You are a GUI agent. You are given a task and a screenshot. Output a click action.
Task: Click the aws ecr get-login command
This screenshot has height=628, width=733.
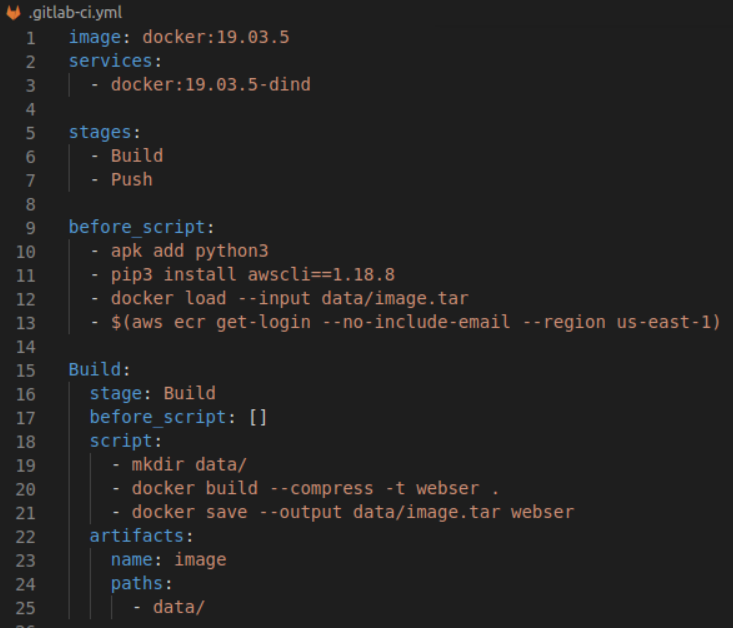coord(416,323)
